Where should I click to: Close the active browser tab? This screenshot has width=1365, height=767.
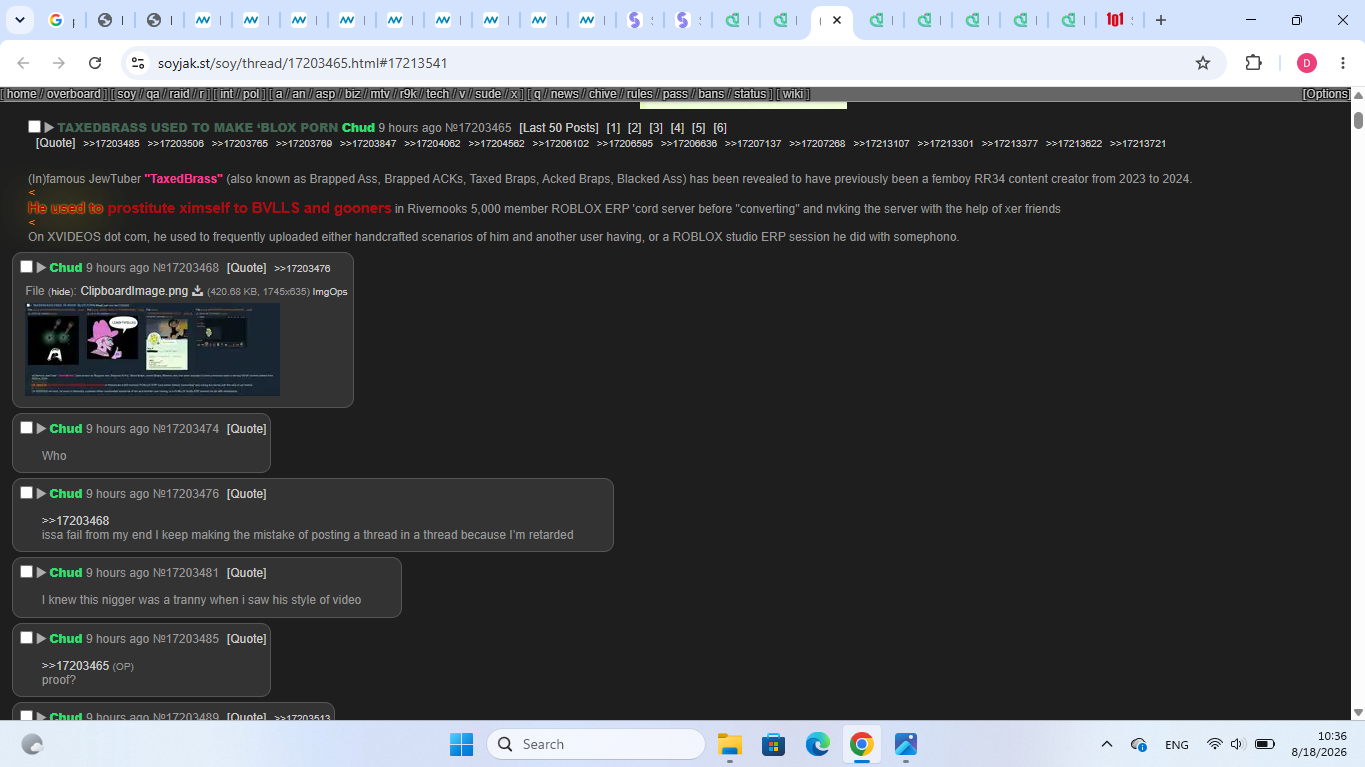837,20
